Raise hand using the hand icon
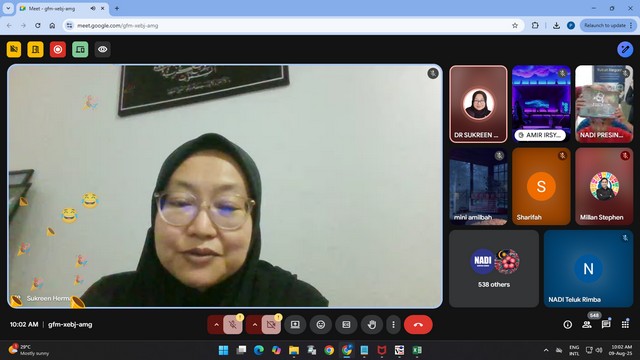Screen dimensions: 640x360 [371, 325]
